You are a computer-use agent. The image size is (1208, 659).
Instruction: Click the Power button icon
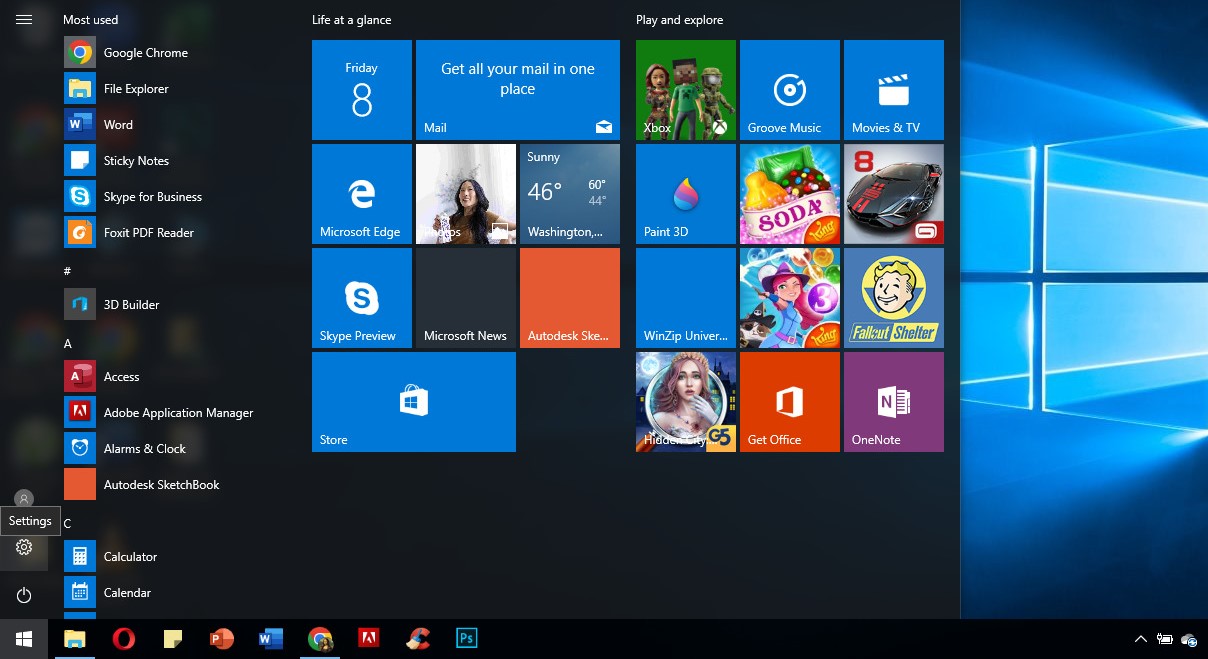pos(24,595)
